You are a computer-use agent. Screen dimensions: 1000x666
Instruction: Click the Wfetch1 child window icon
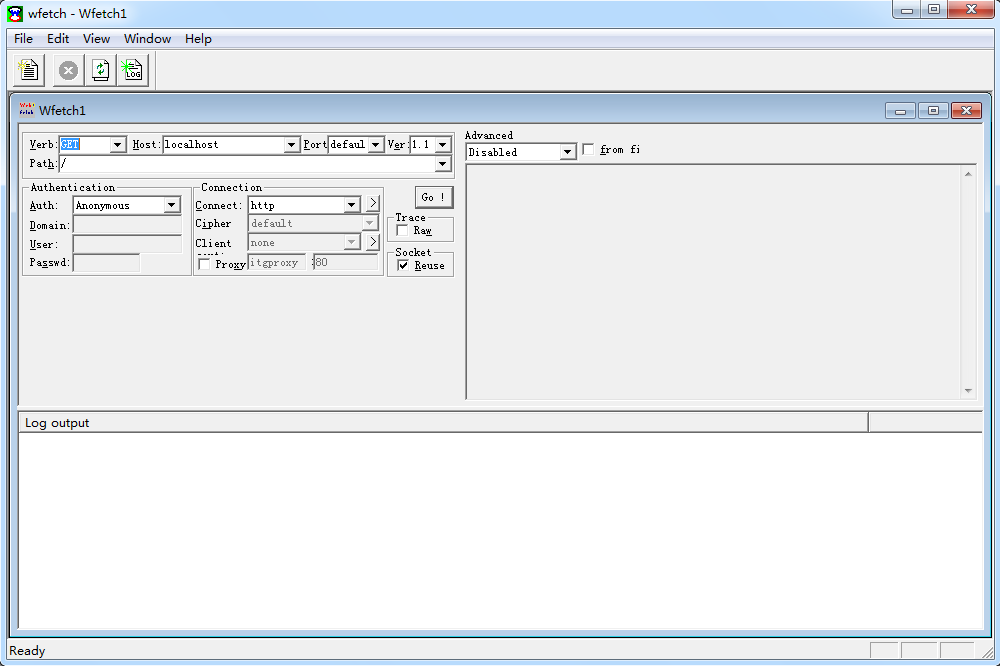coord(26,110)
